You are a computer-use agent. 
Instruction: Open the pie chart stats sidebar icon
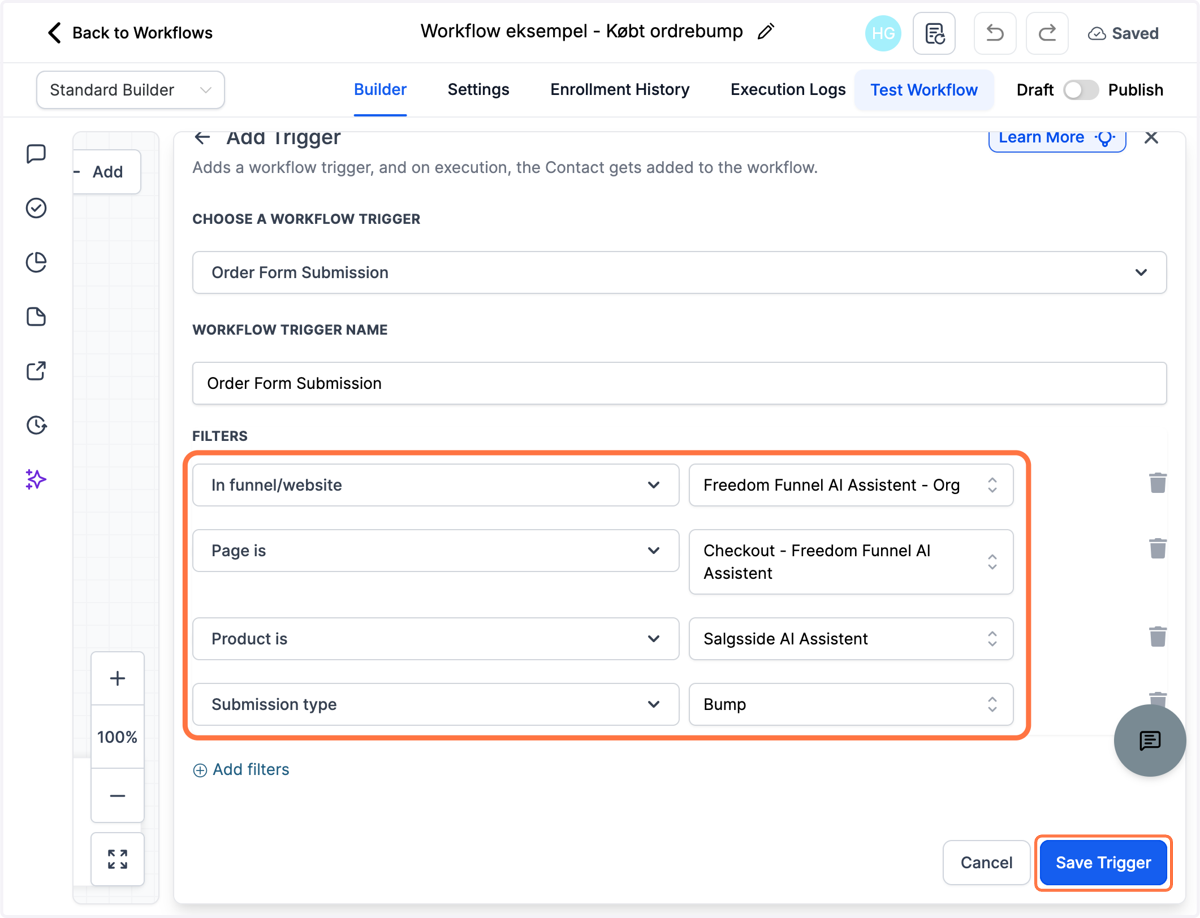(36, 262)
